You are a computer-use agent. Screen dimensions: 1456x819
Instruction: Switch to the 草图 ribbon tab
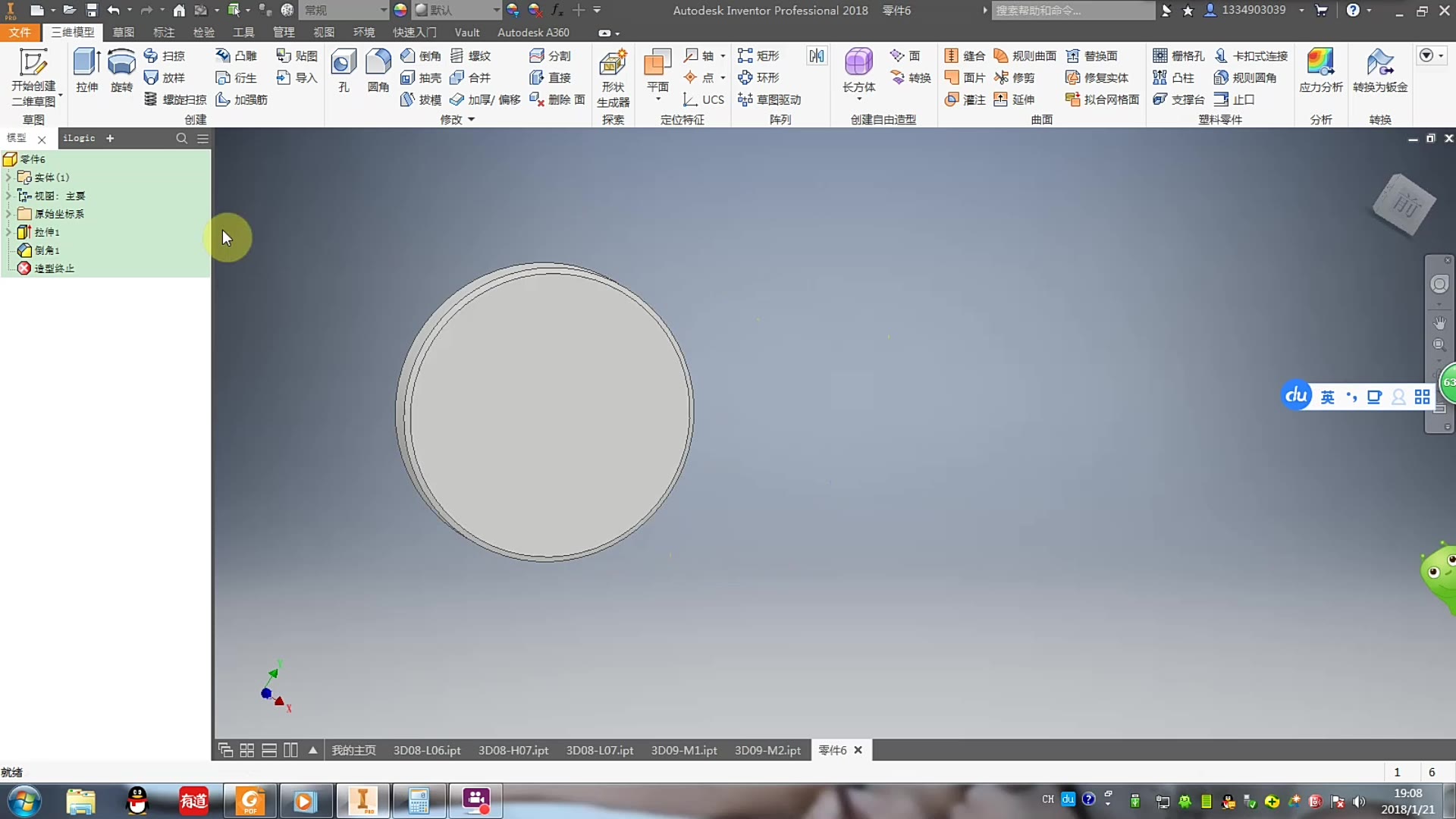[123, 33]
